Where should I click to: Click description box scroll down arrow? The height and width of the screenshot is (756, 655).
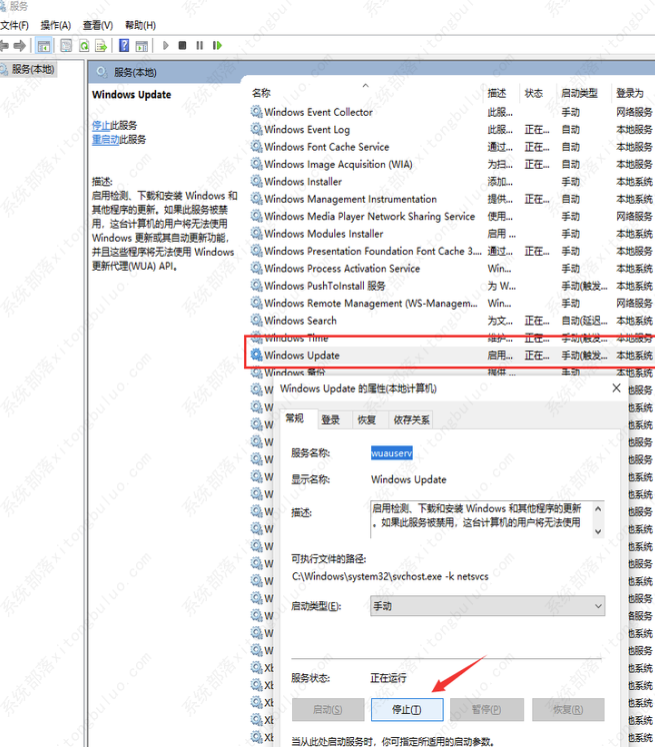(x=598, y=531)
